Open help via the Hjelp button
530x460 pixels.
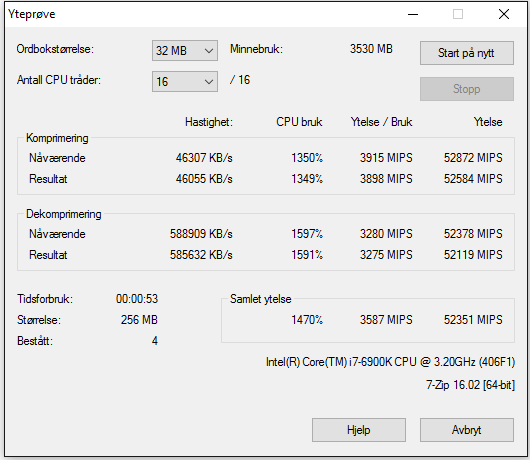(x=359, y=430)
